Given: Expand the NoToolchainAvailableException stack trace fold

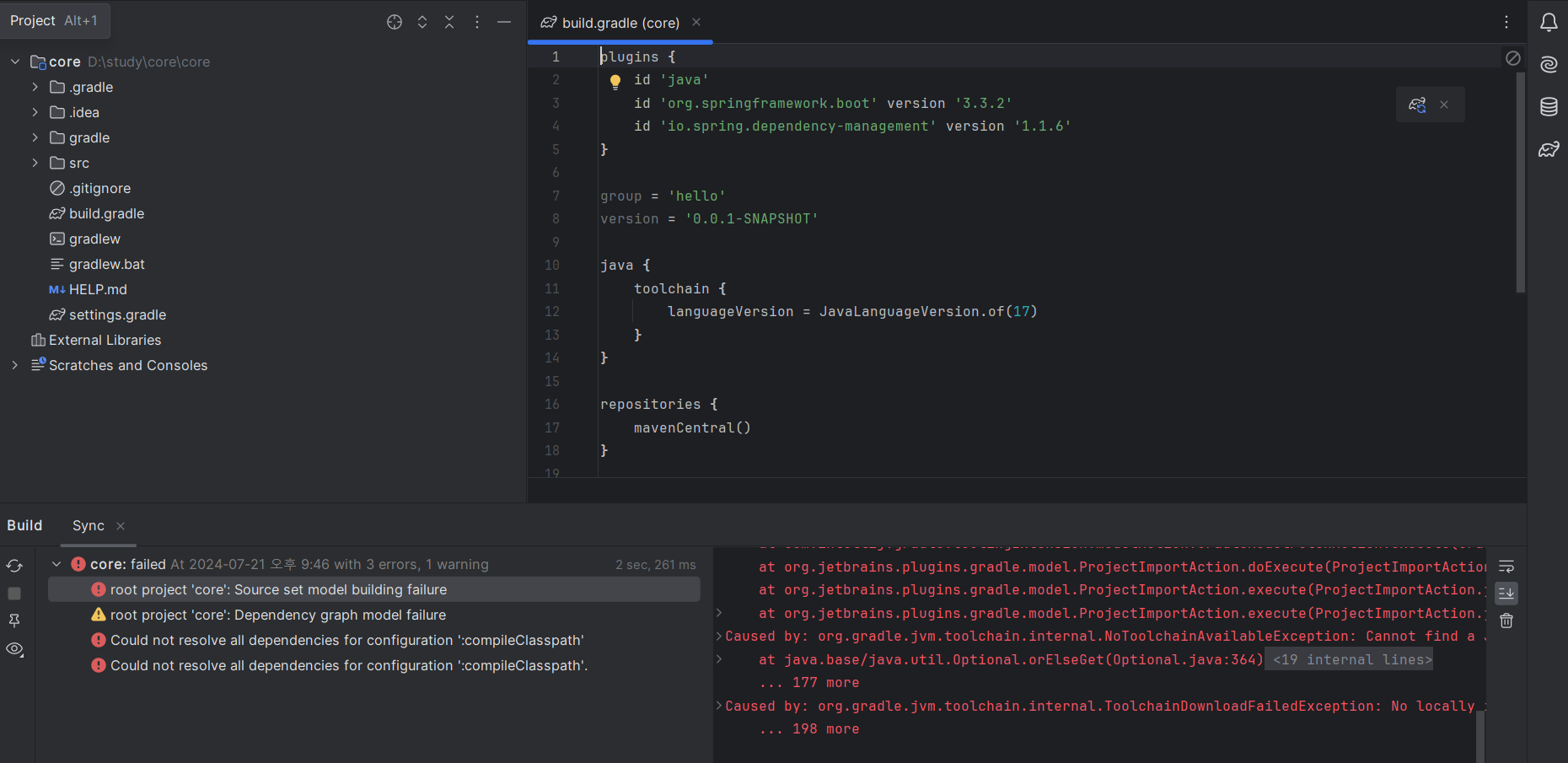Looking at the screenshot, I should pos(719,636).
